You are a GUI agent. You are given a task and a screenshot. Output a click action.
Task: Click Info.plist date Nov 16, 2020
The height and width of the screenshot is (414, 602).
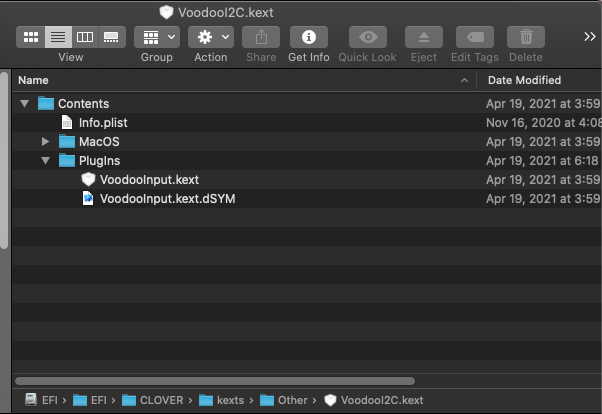pyautogui.click(x=544, y=123)
